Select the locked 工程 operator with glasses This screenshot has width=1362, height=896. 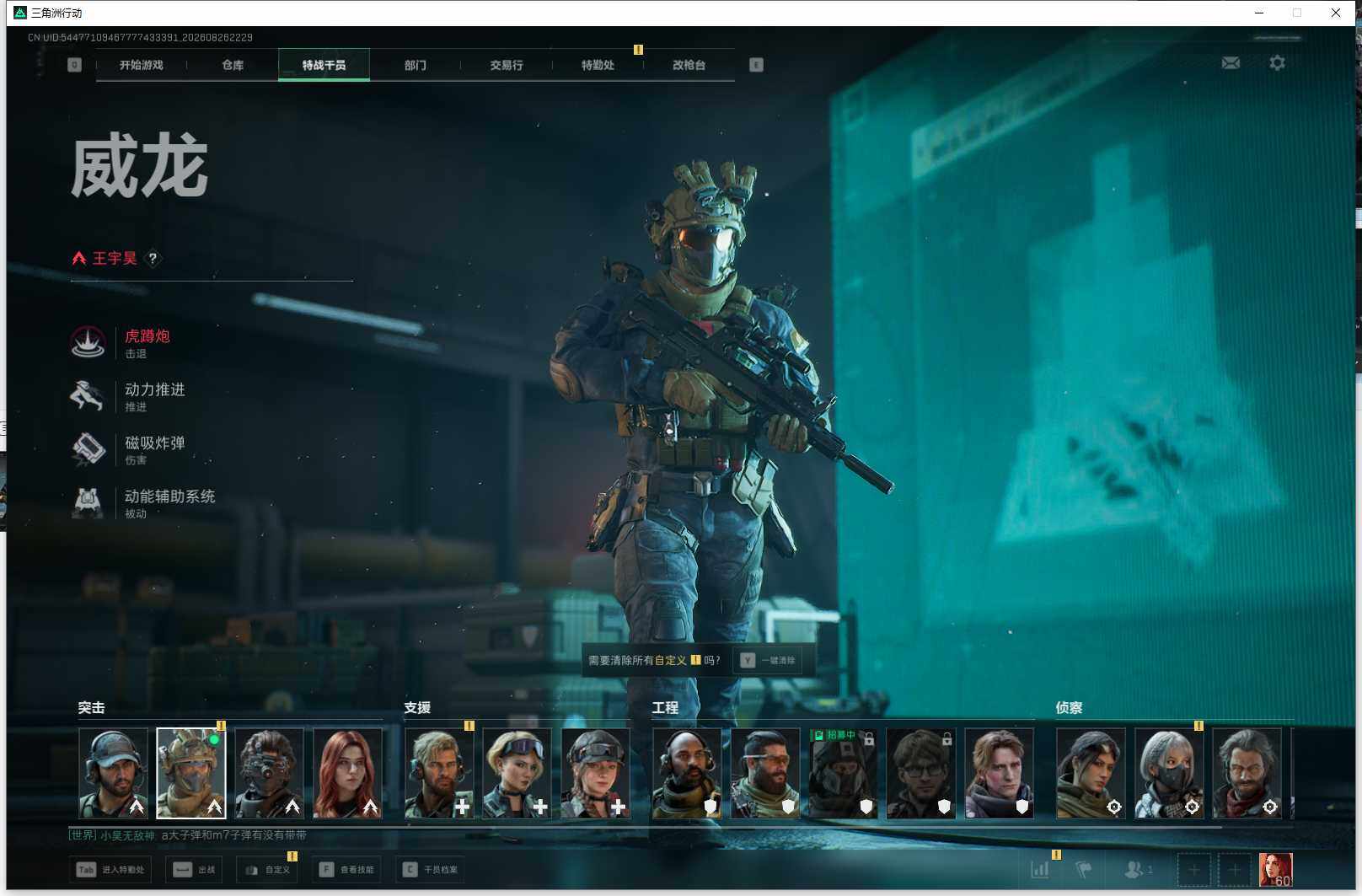pyautogui.click(x=921, y=774)
